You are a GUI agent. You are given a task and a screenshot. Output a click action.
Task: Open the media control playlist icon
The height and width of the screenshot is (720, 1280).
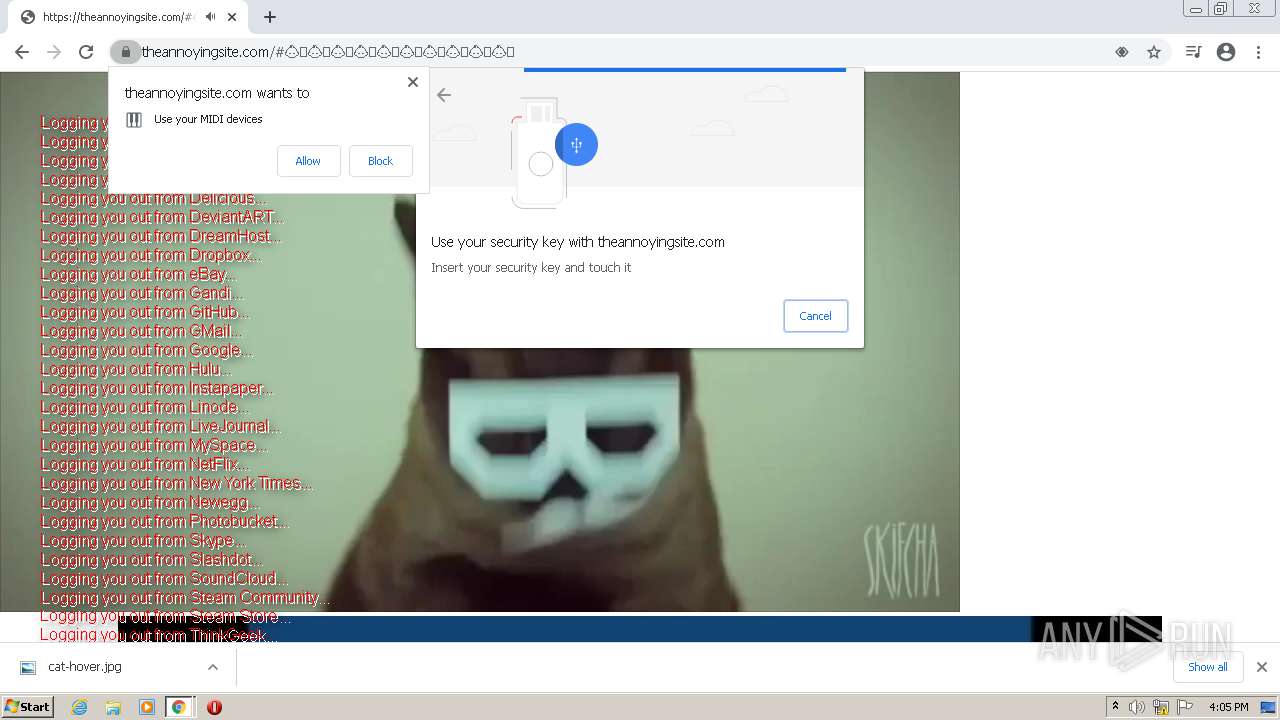coord(1193,52)
